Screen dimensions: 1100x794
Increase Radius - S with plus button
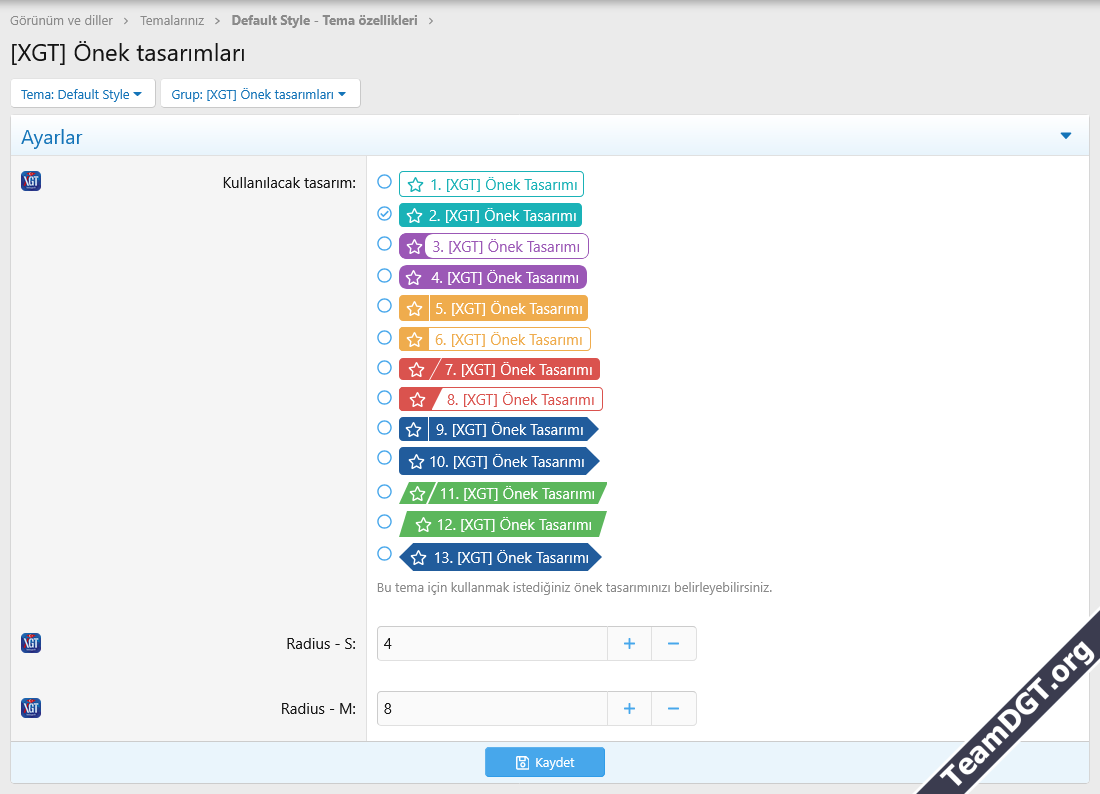(x=629, y=644)
